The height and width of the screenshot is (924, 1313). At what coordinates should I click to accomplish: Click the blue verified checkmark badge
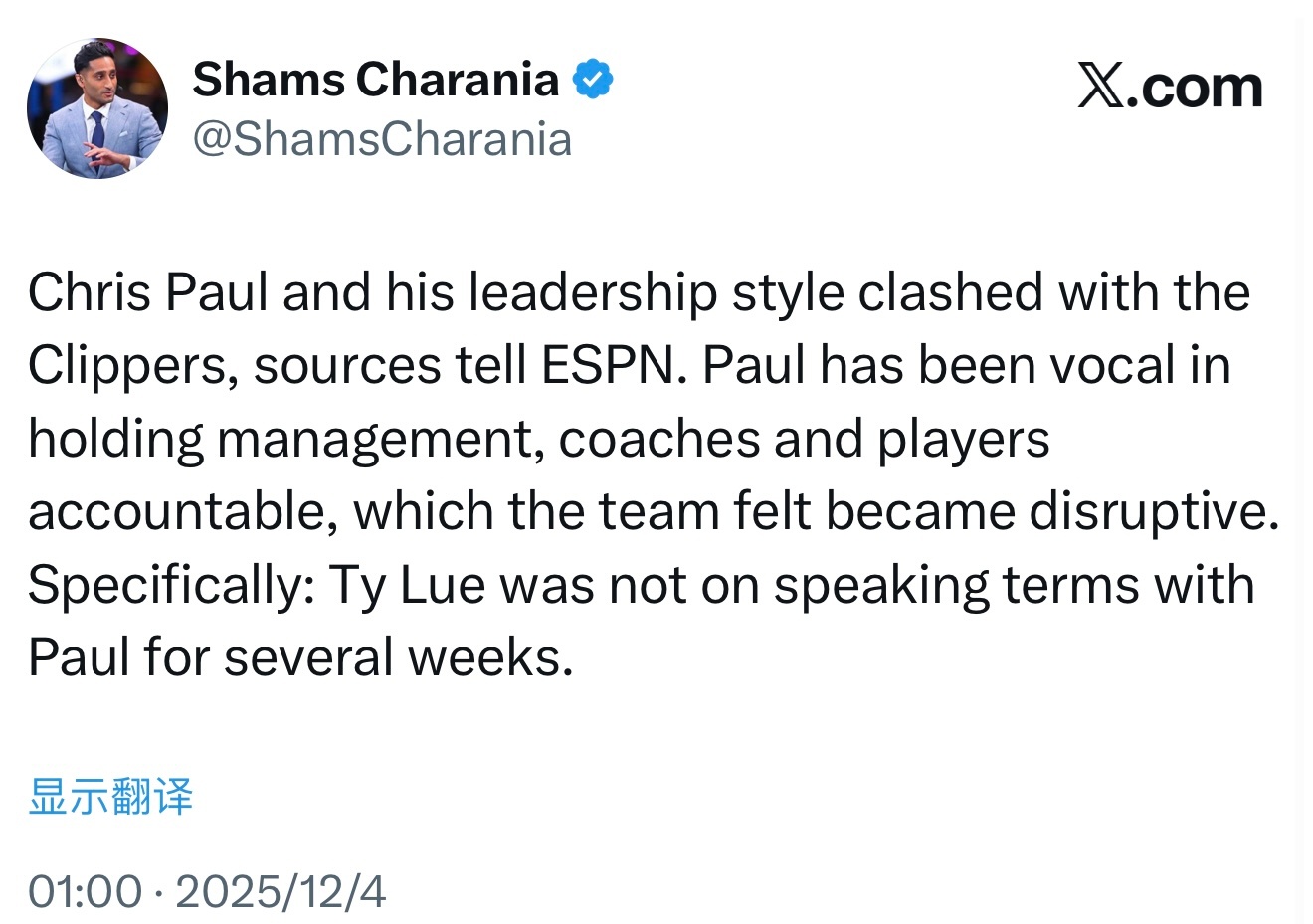point(593,80)
